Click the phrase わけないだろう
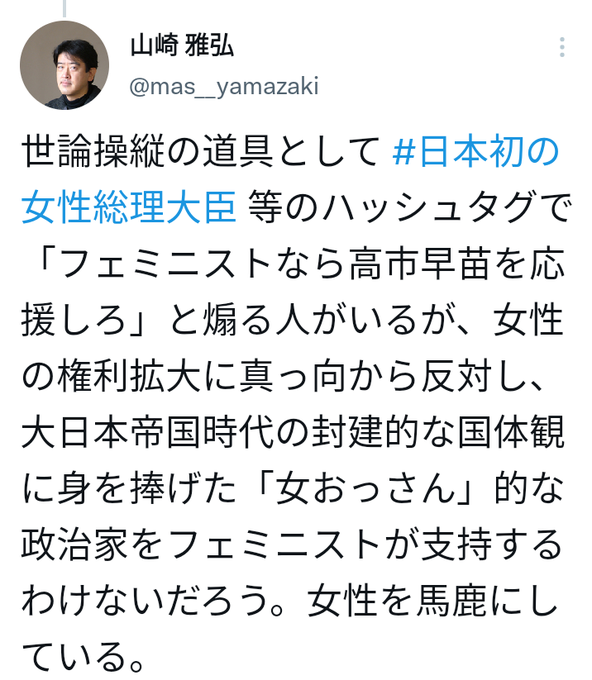Image resolution: width=592 pixels, height=680 pixels. coord(146,600)
